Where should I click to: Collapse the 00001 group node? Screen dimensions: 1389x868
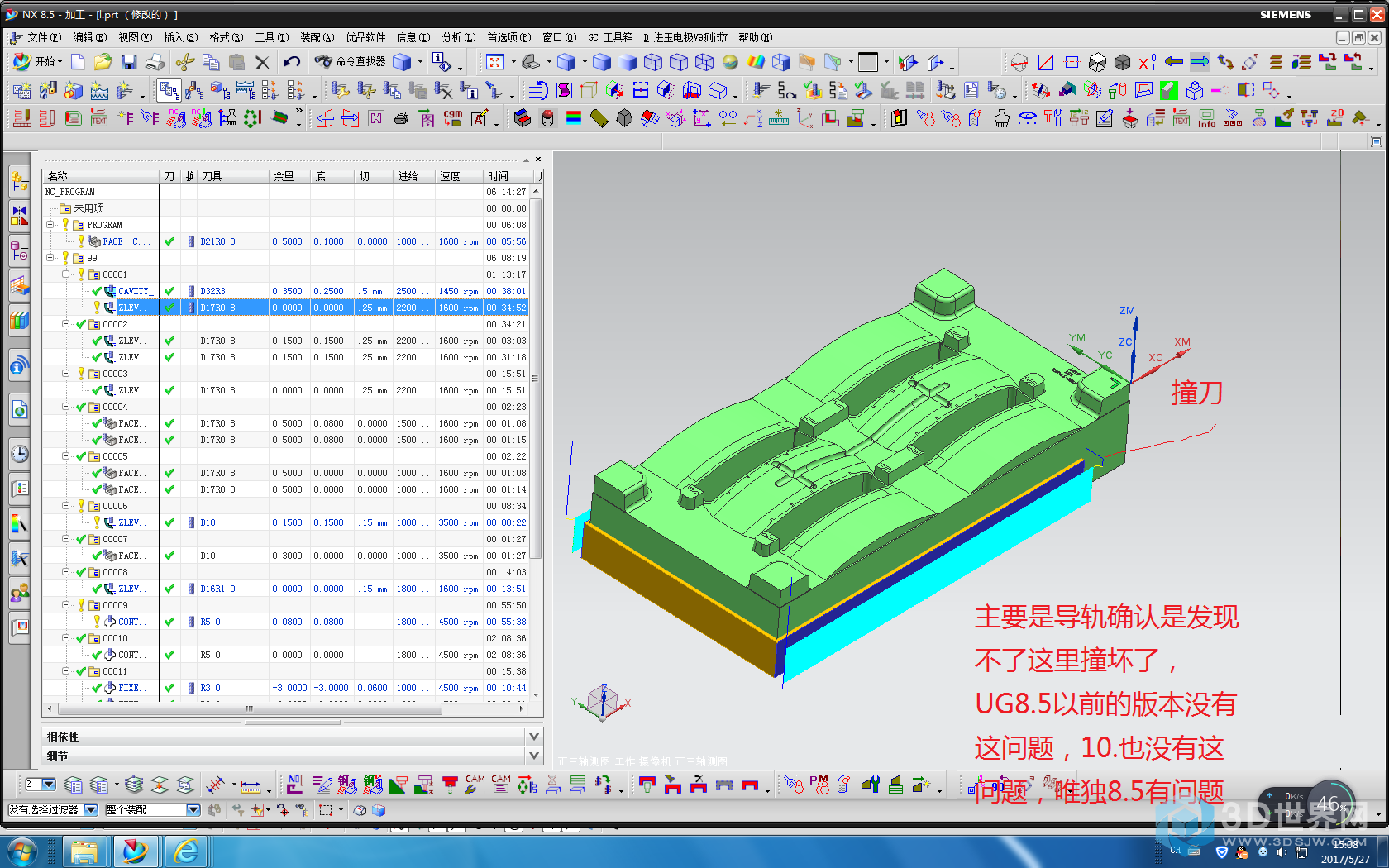point(66,274)
